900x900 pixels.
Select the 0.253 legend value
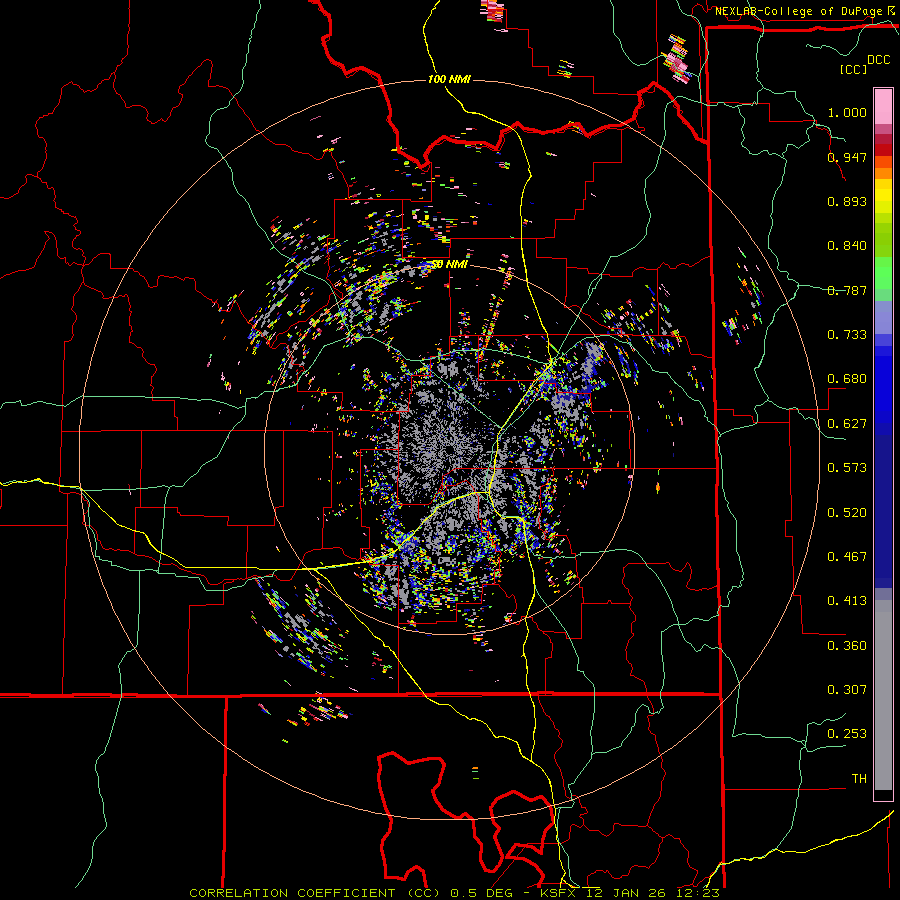847,734
